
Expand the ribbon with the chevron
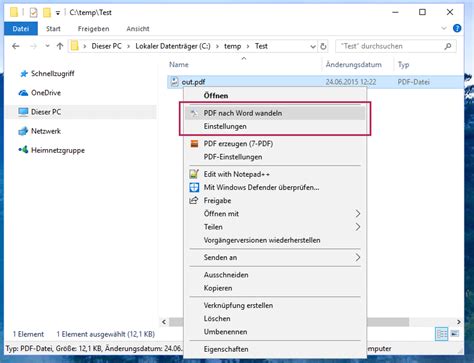pyautogui.click(x=444, y=29)
